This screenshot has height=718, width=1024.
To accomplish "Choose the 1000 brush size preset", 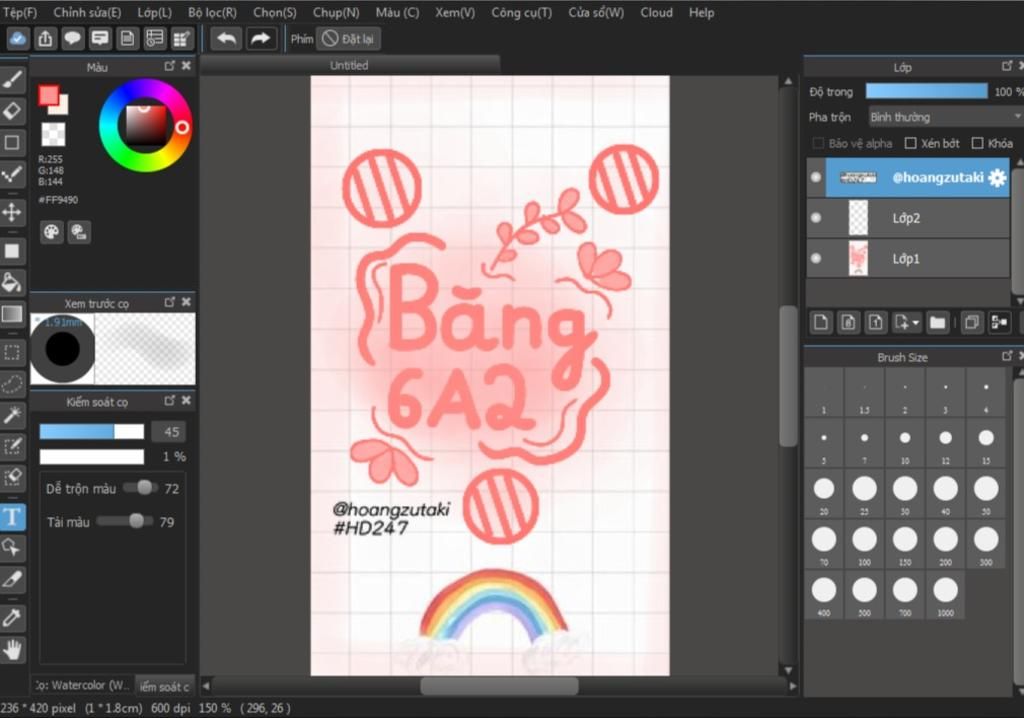I will (946, 595).
